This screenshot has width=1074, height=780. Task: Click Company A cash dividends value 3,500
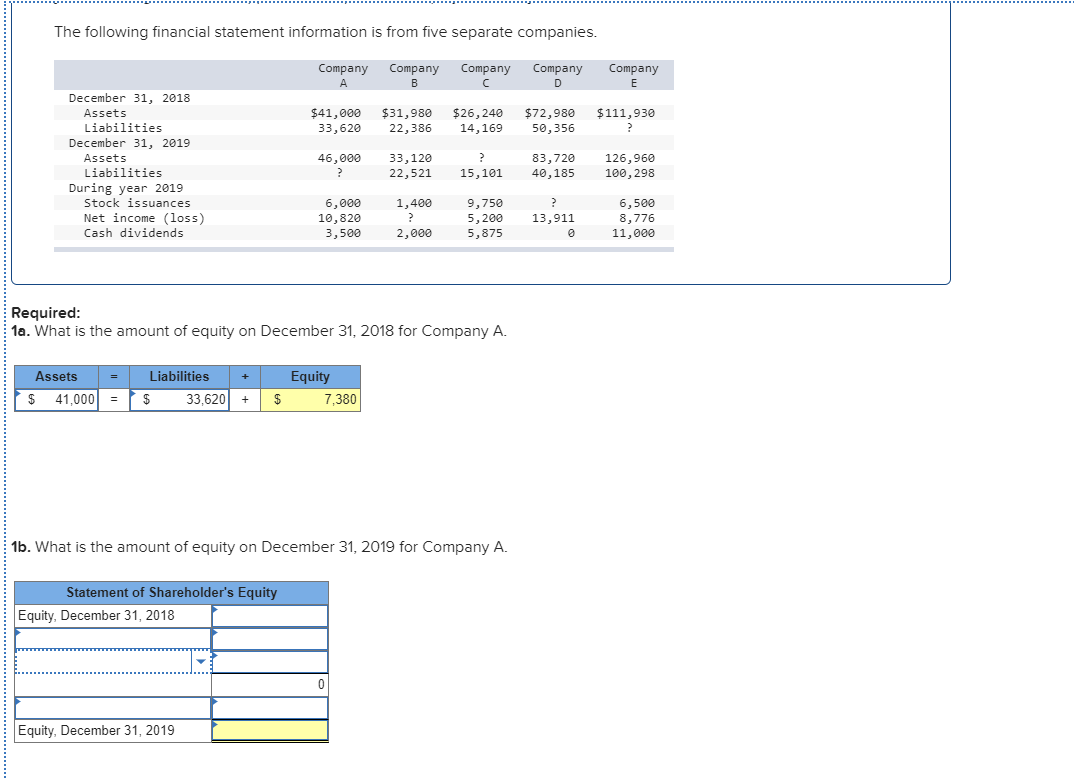(342, 234)
